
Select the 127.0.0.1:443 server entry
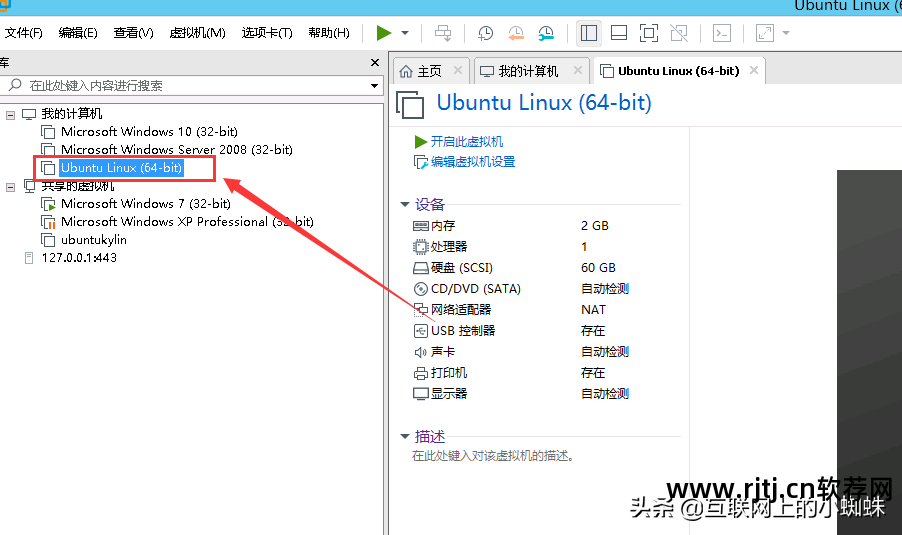[x=79, y=258]
